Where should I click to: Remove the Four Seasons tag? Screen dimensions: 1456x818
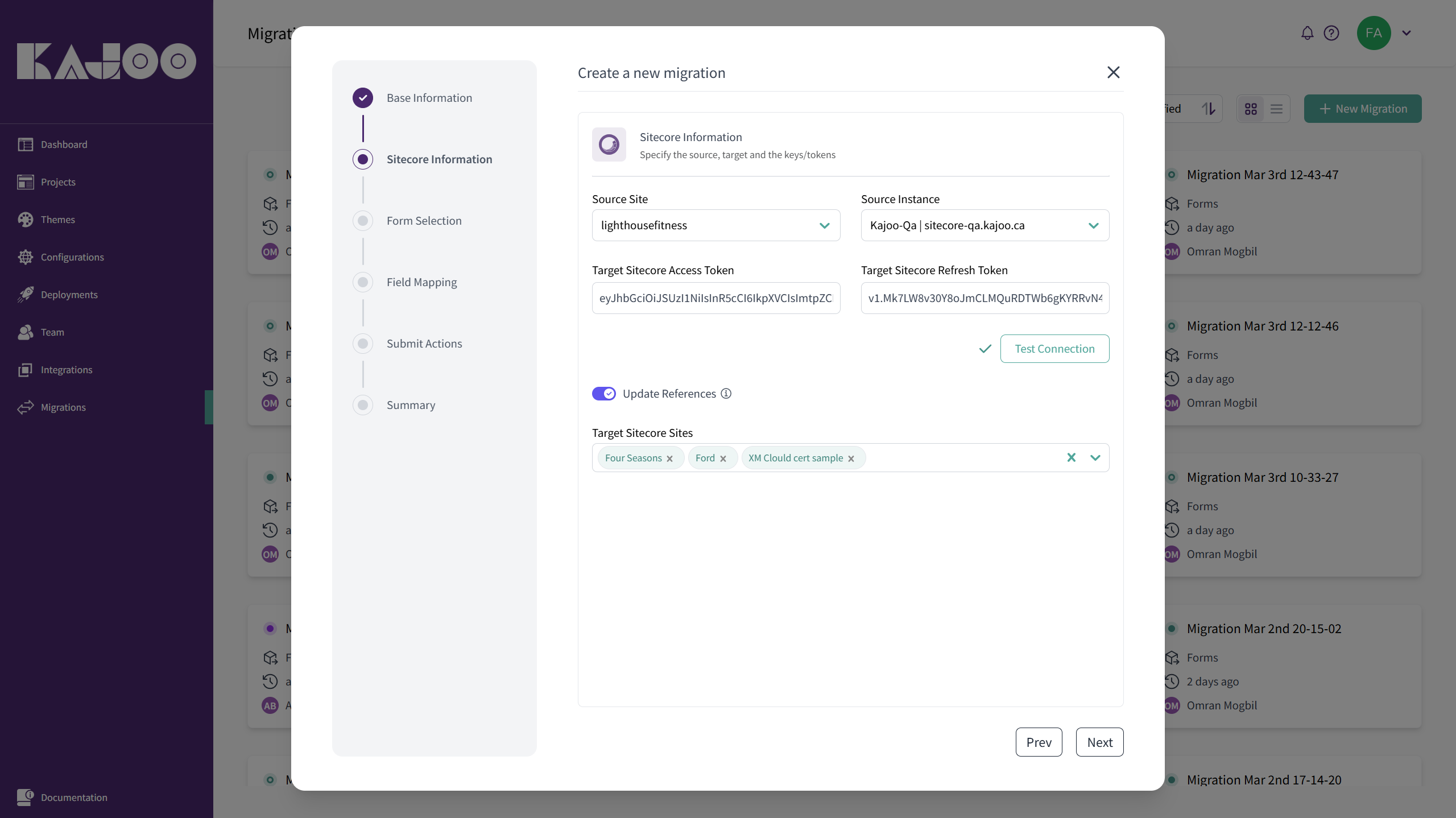point(669,458)
